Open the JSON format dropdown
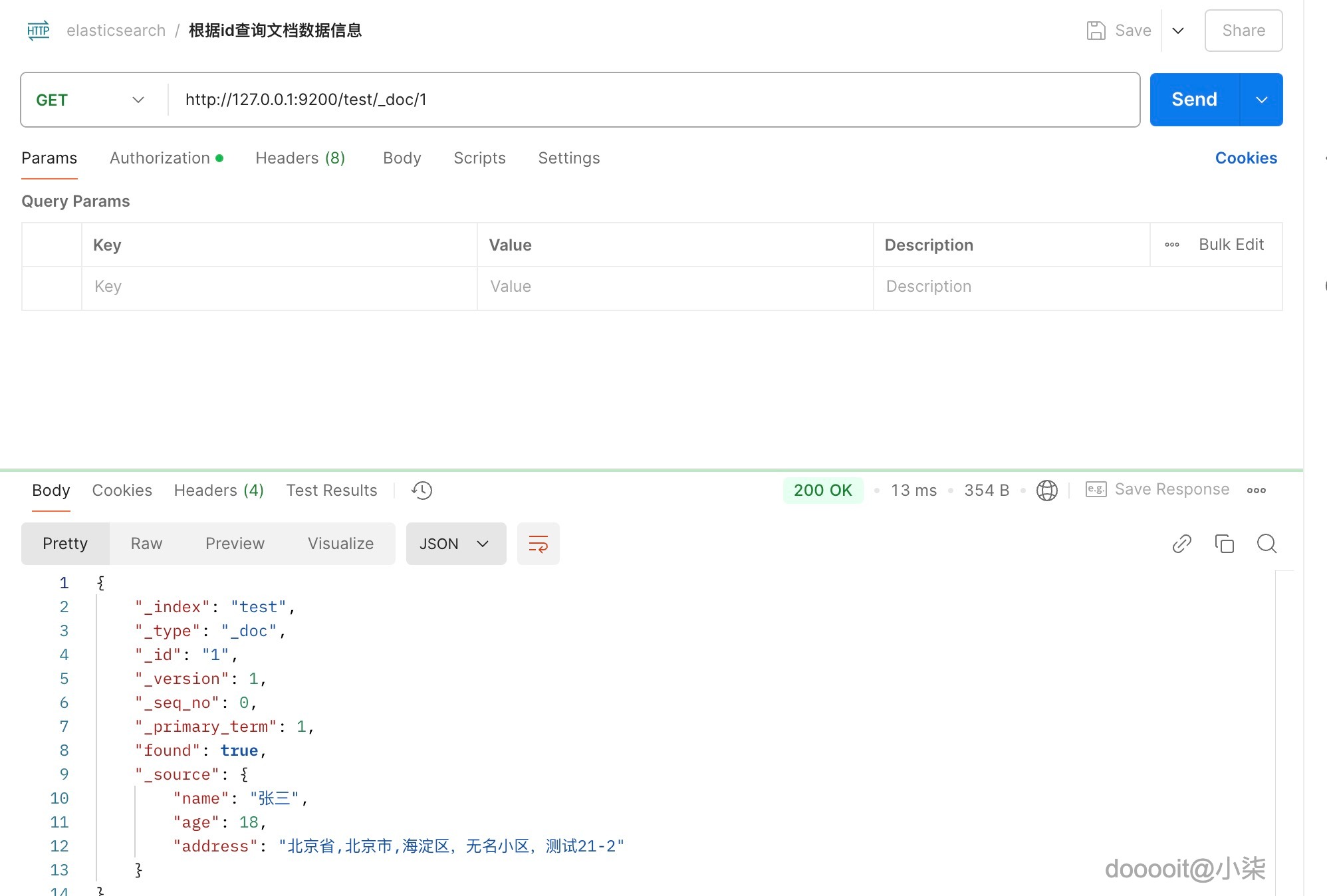The image size is (1327, 896). coord(455,544)
